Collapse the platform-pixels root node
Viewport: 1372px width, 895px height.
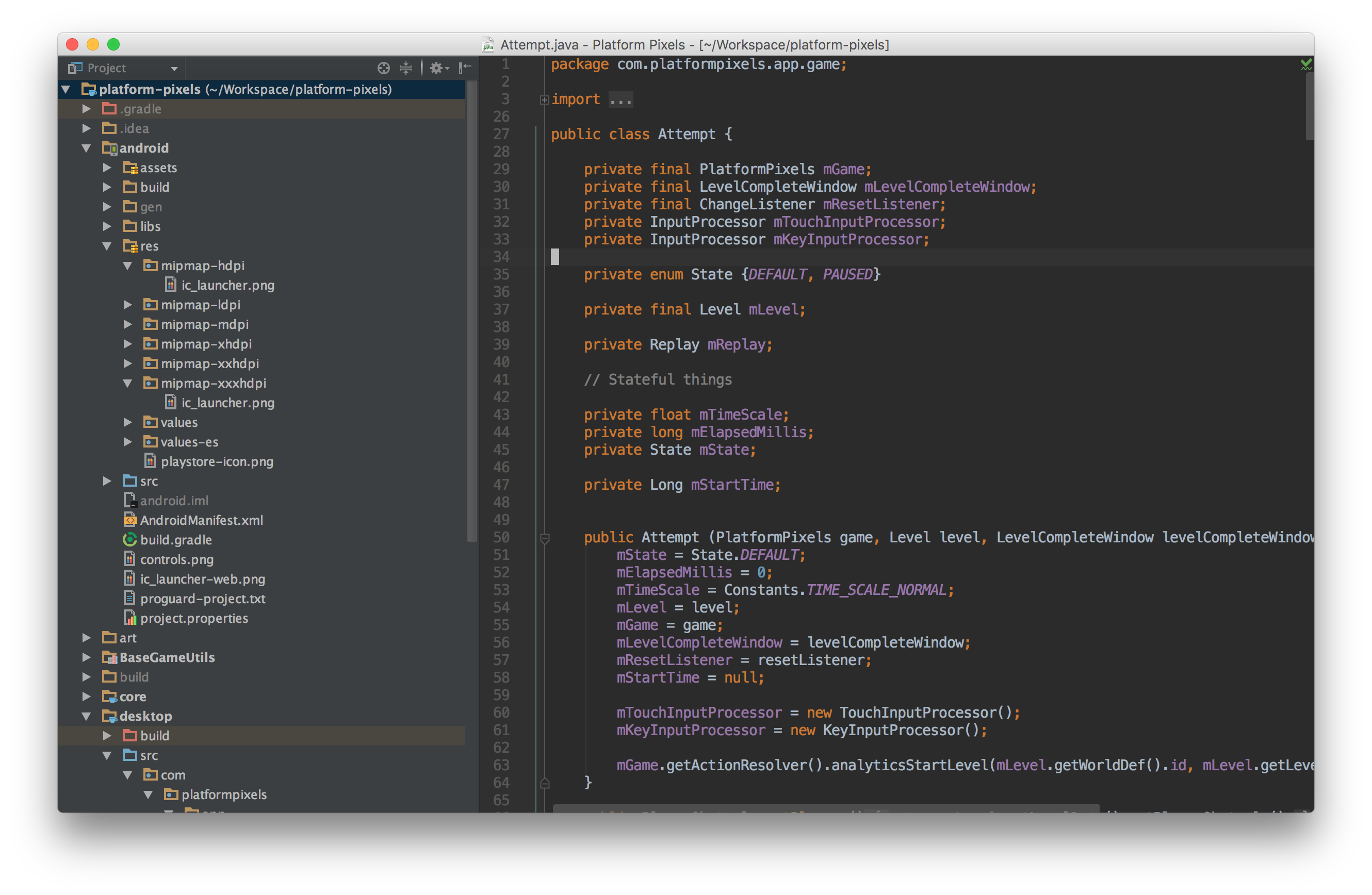67,89
